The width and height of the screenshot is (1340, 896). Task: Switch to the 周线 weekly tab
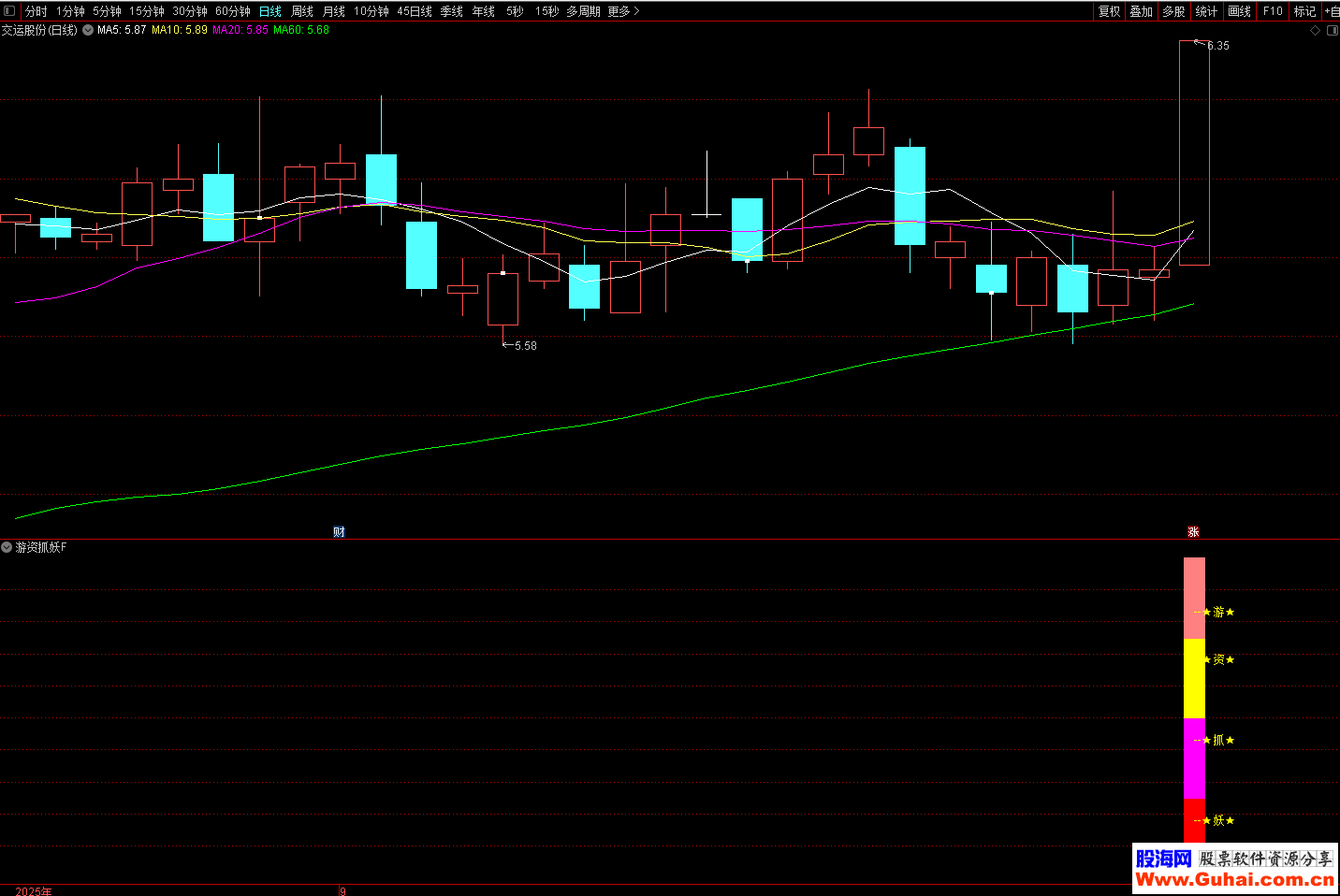pyautogui.click(x=301, y=11)
